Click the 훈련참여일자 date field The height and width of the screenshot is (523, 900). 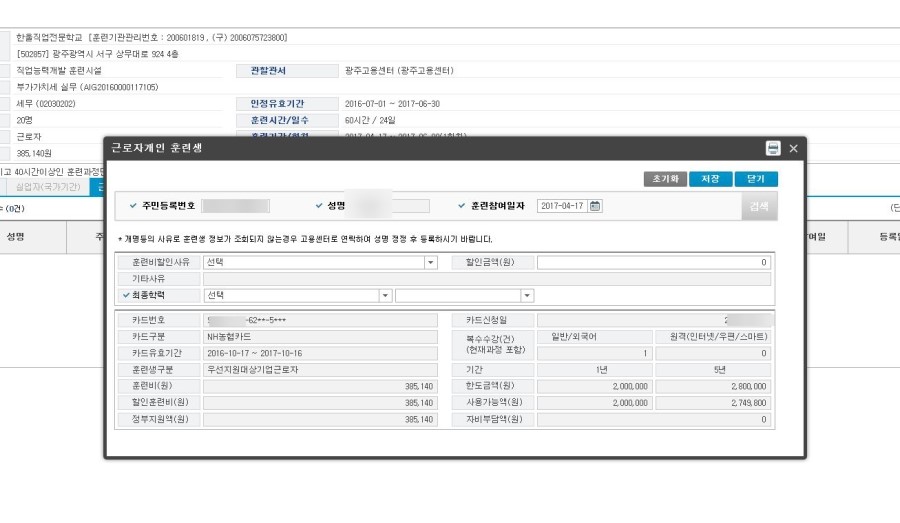[x=562, y=206]
